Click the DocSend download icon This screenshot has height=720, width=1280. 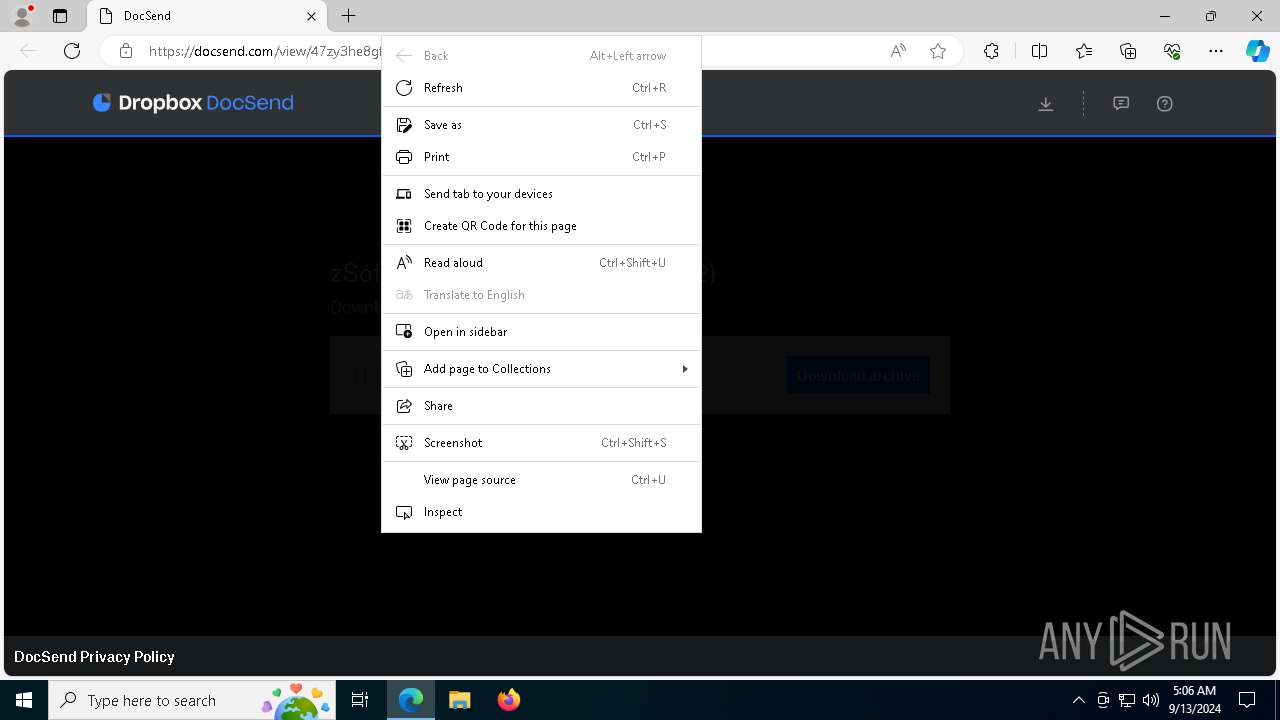click(1046, 104)
